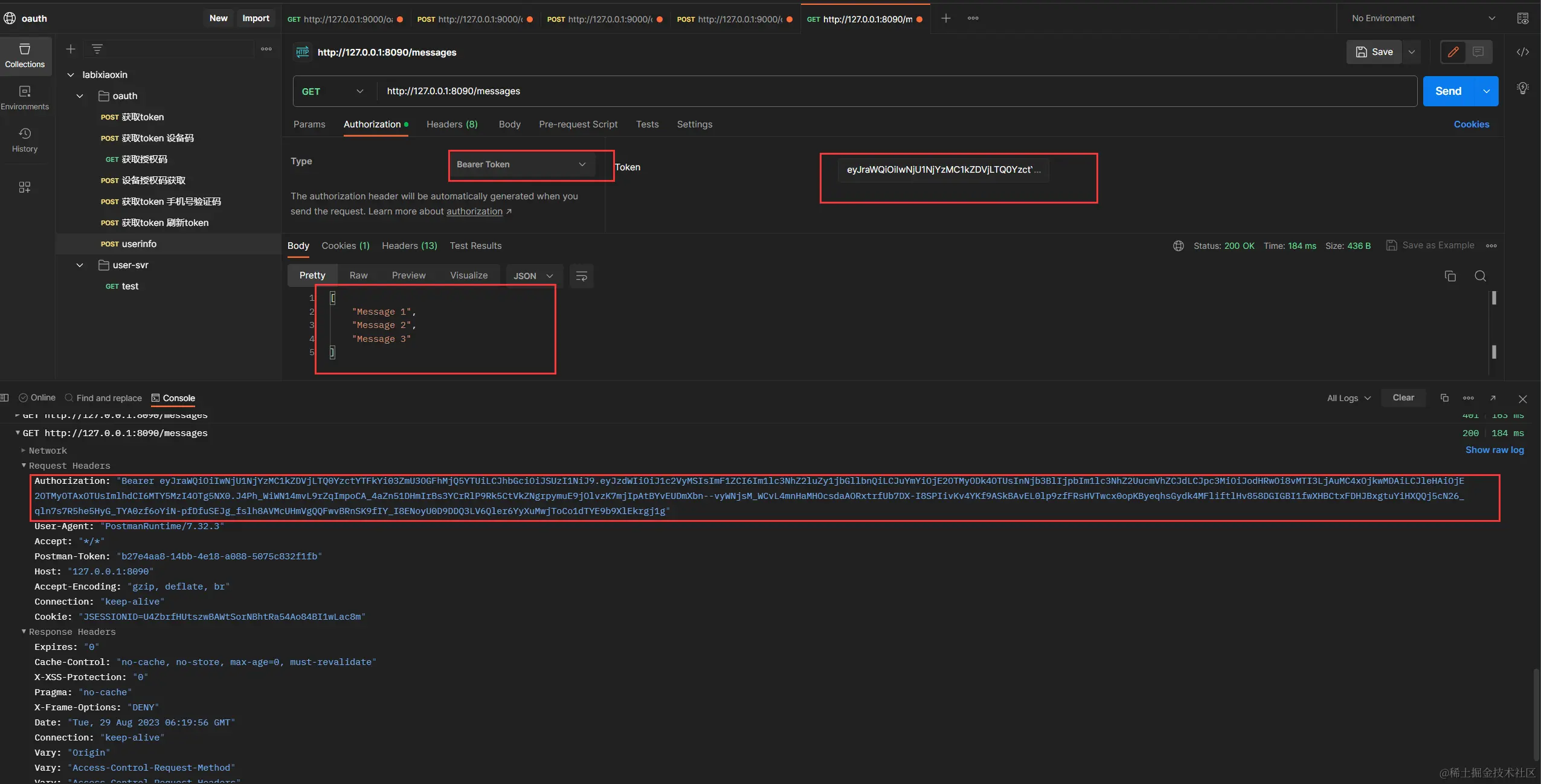Open the Bearer Token type dropdown
Viewport: 1541px width, 784px height.
click(521, 164)
